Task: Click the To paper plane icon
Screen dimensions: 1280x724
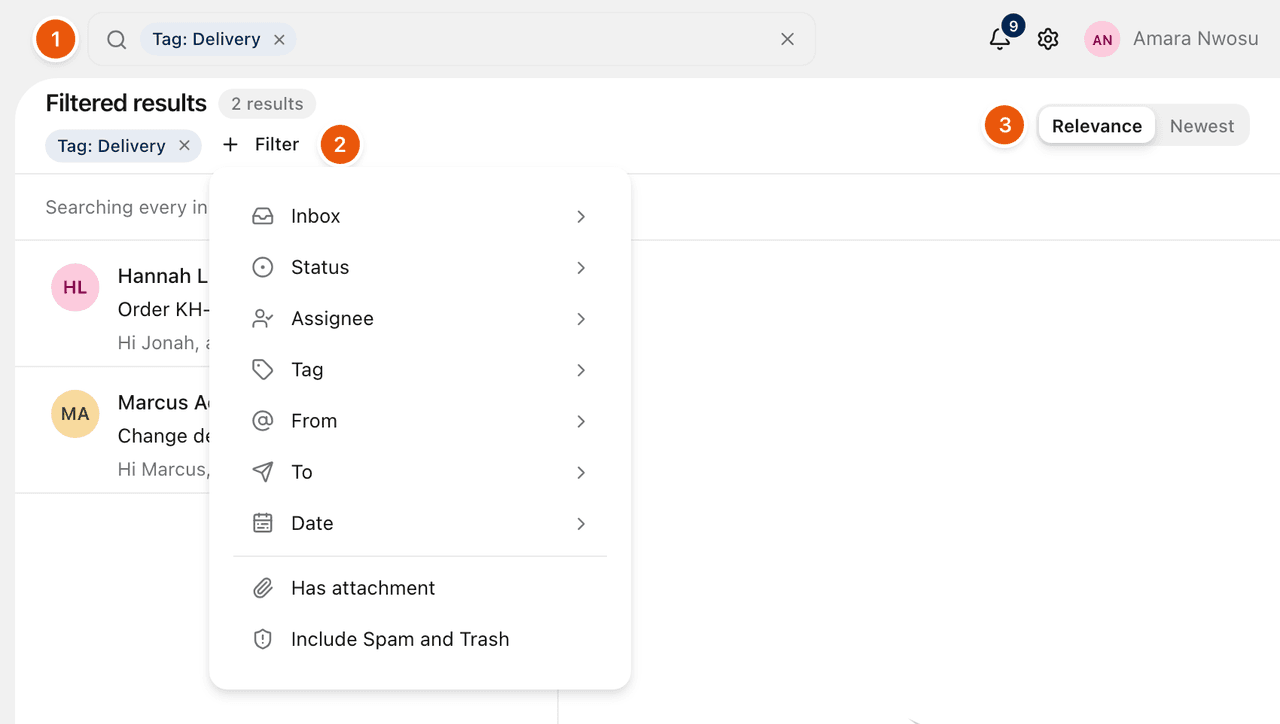Action: 263,472
